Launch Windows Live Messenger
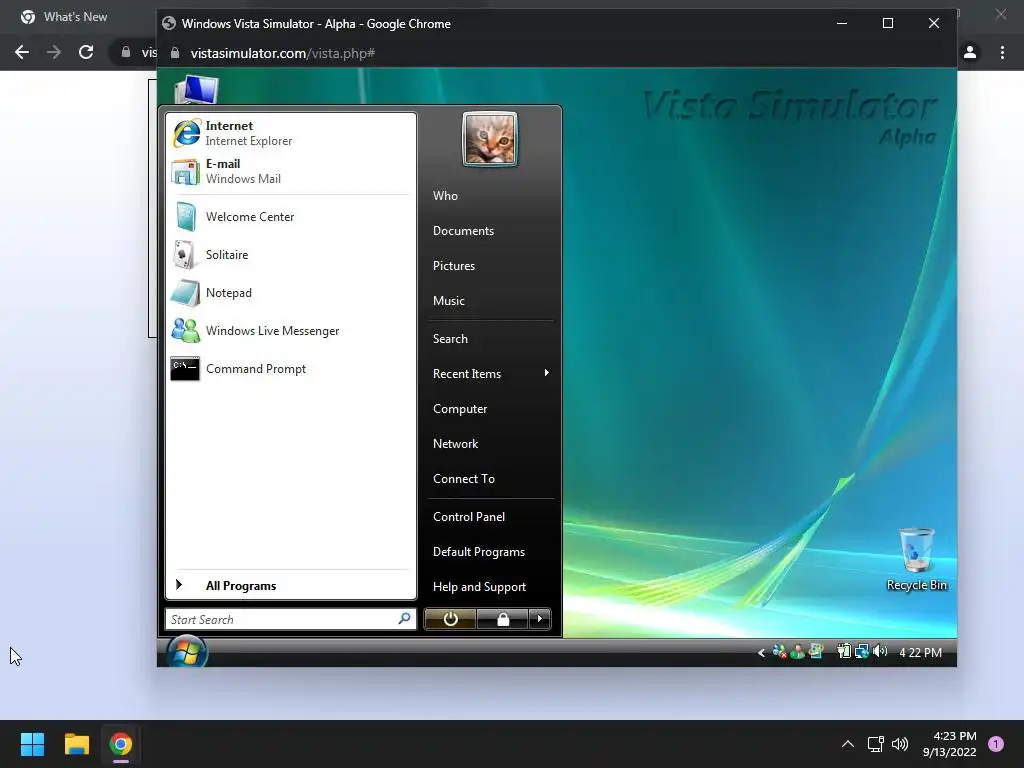 point(291,330)
